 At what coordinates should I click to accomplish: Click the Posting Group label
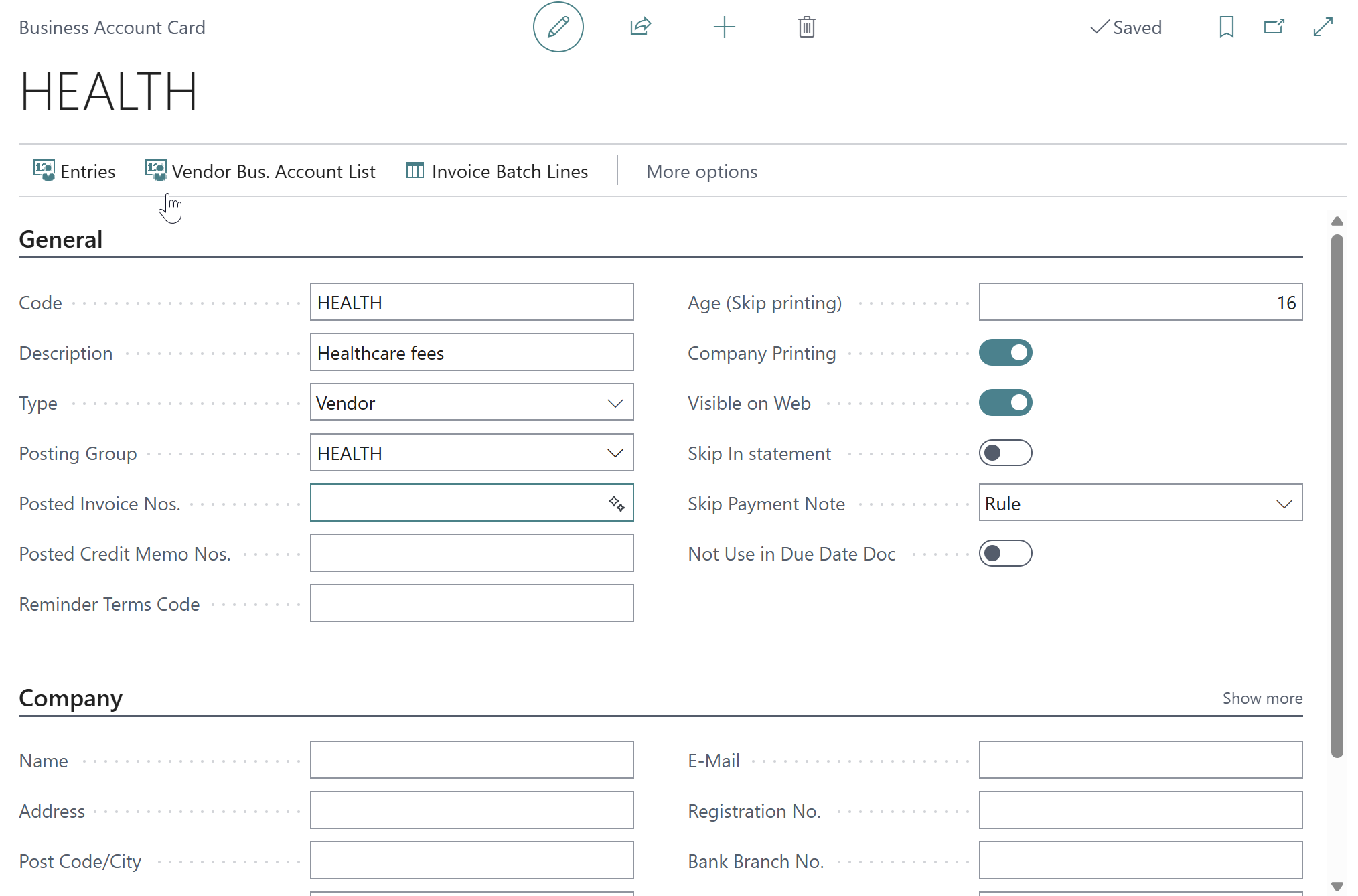click(x=78, y=453)
